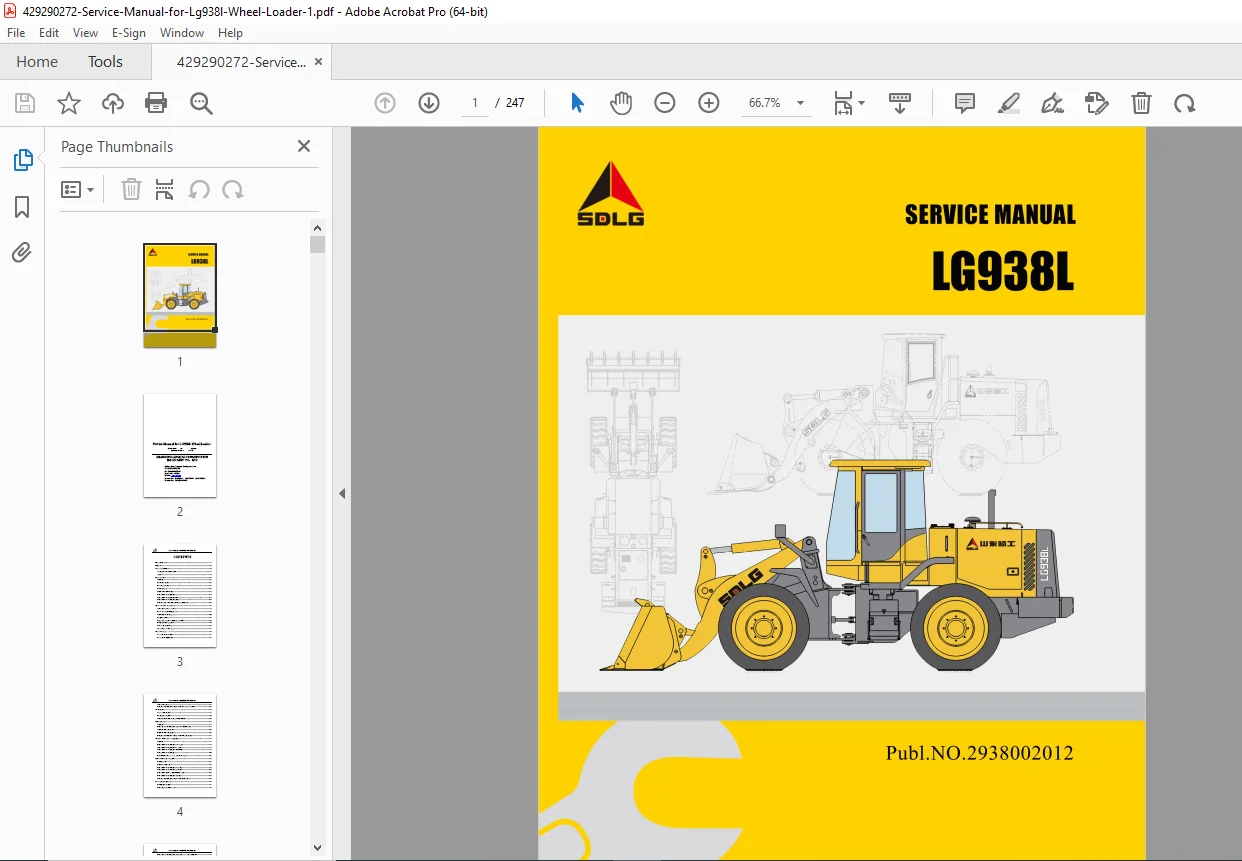Select the 429290272-Service document tab
Image resolution: width=1242 pixels, height=861 pixels.
coord(241,62)
